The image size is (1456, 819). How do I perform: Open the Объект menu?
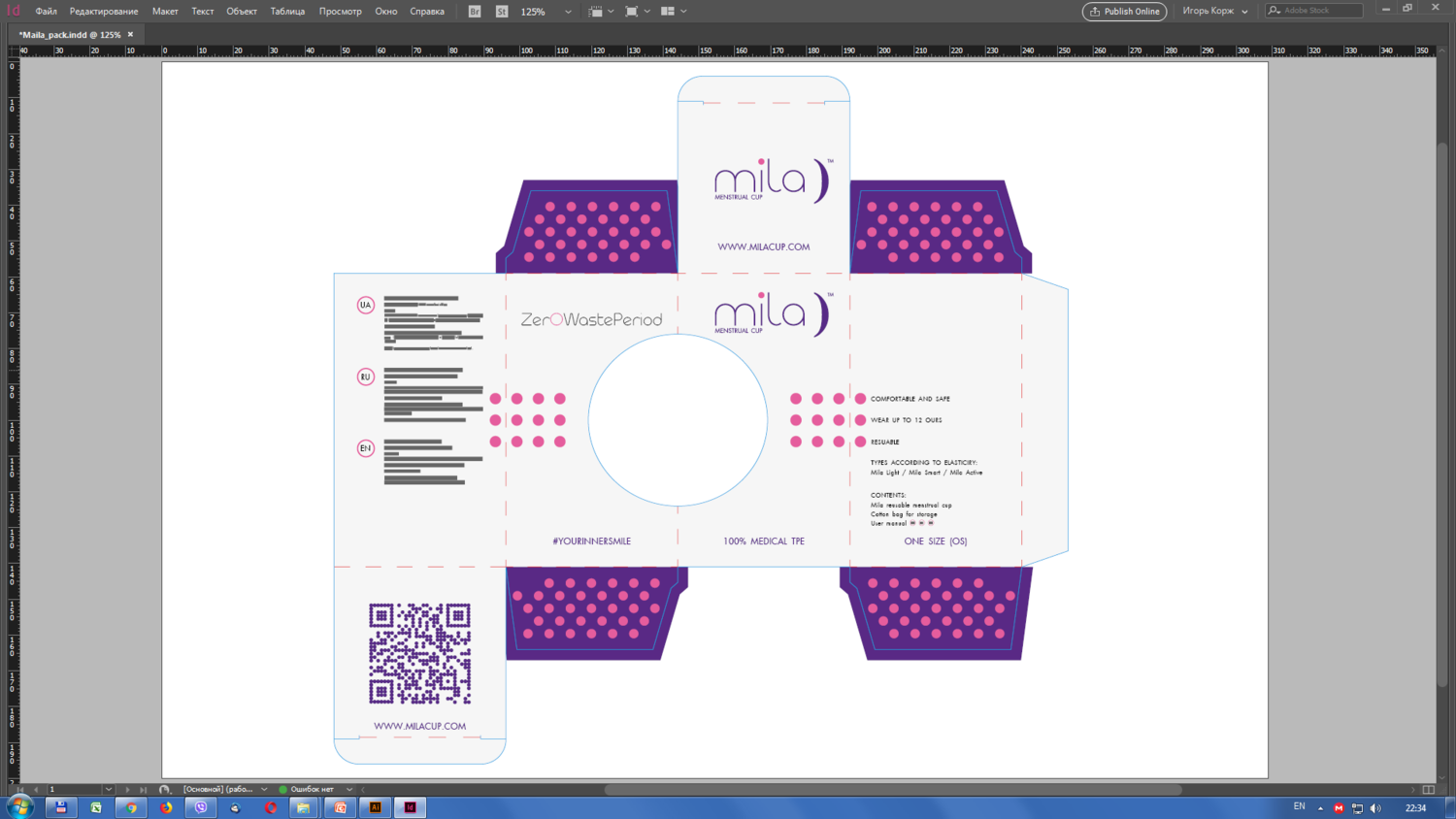pyautogui.click(x=242, y=12)
